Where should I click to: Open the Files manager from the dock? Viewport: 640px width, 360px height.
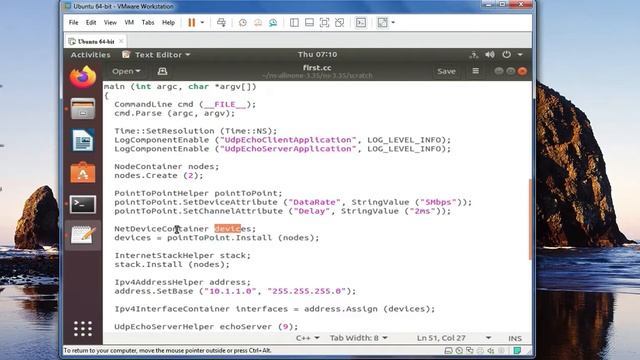tap(83, 109)
